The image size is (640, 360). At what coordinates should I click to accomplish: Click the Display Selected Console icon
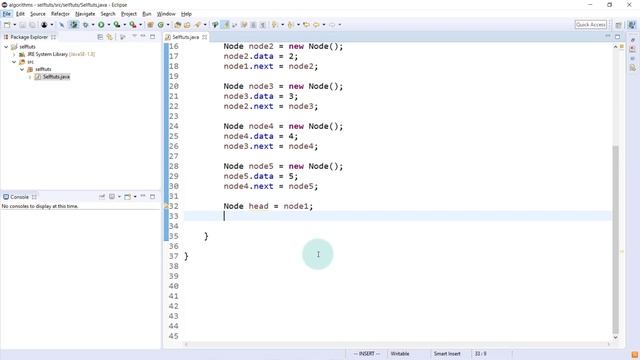[x=112, y=197]
